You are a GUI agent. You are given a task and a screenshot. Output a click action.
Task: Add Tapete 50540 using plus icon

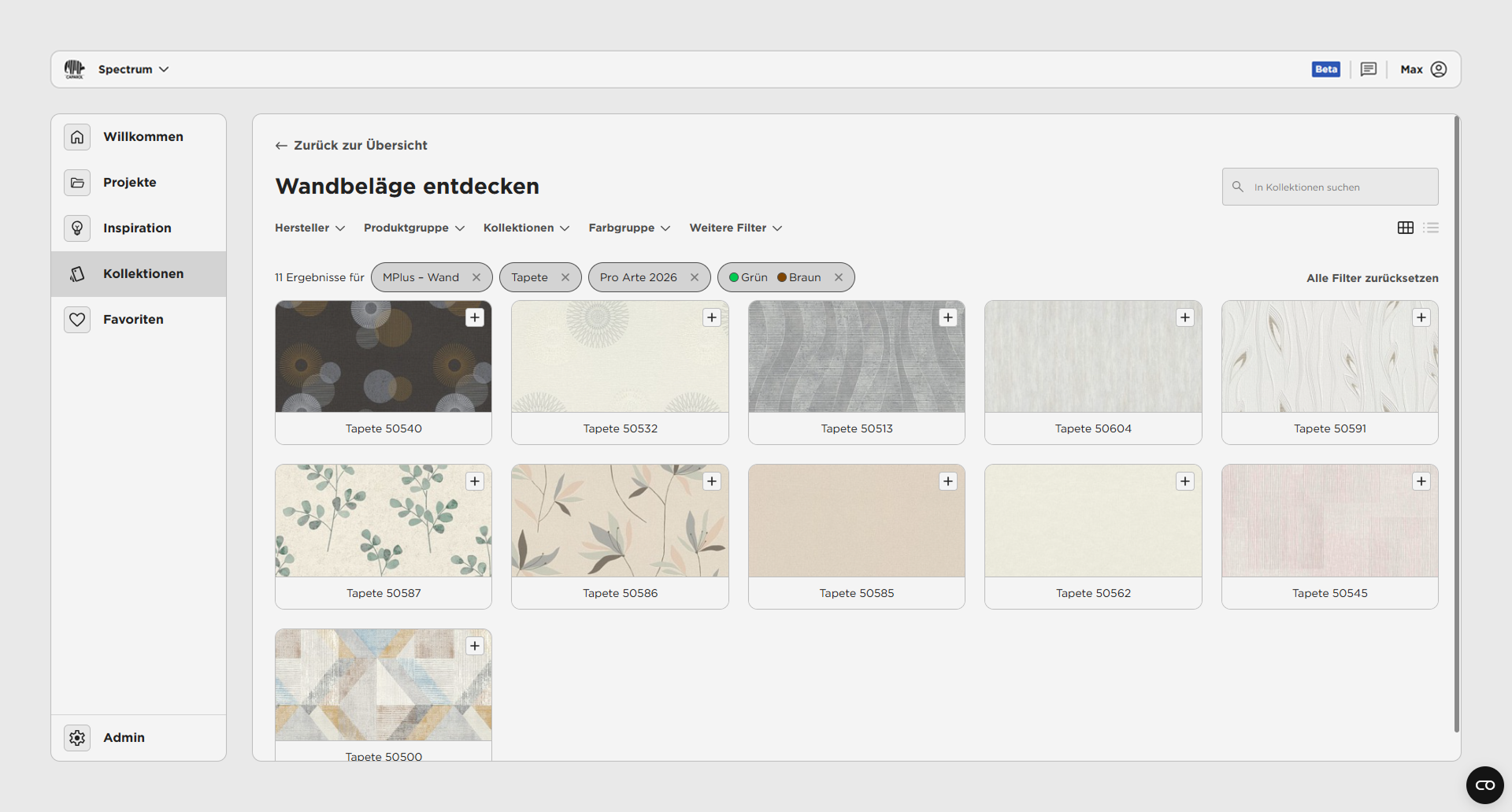pos(475,317)
